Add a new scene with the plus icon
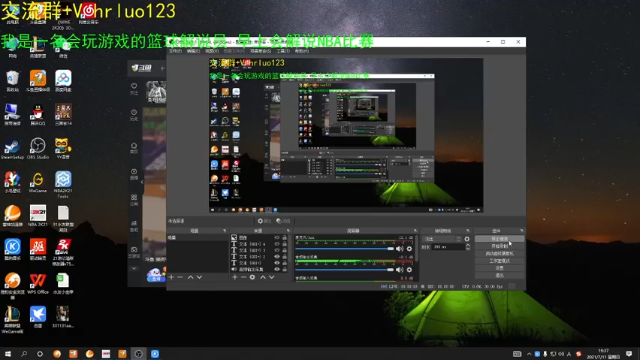Image resolution: width=640 pixels, height=360 pixels. point(171,277)
